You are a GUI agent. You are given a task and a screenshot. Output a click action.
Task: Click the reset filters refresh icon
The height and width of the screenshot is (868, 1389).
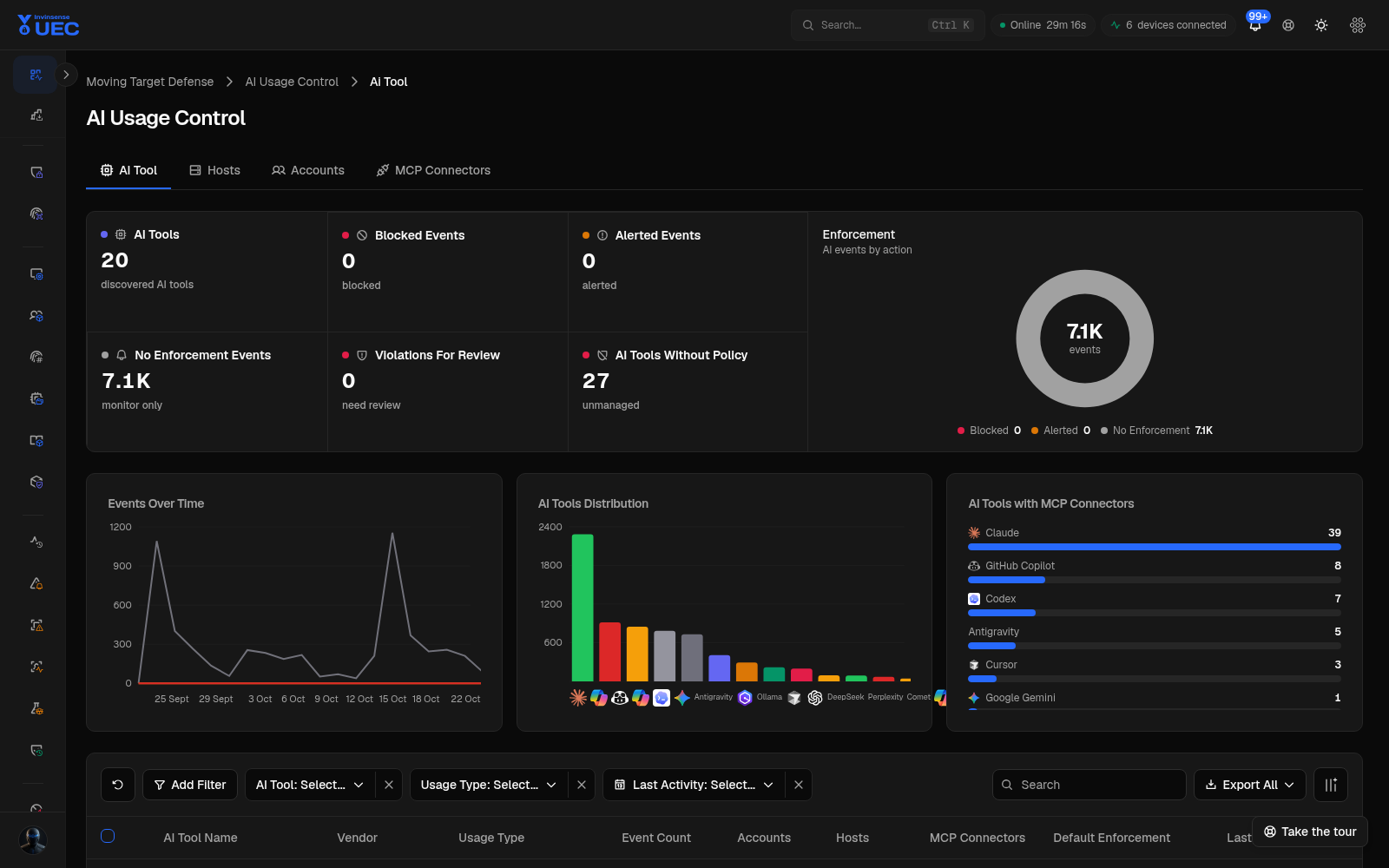click(118, 785)
